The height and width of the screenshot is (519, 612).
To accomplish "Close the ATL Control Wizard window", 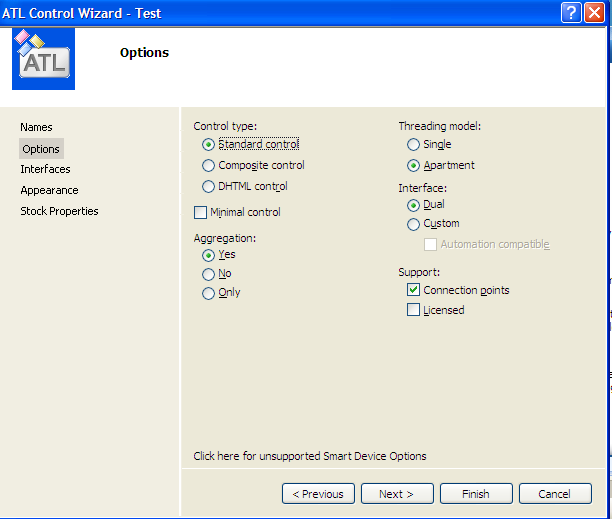I will click(594, 13).
